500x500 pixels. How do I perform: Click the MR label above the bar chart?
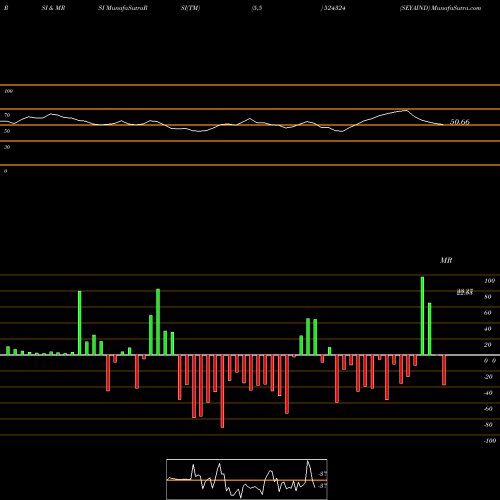click(x=446, y=260)
